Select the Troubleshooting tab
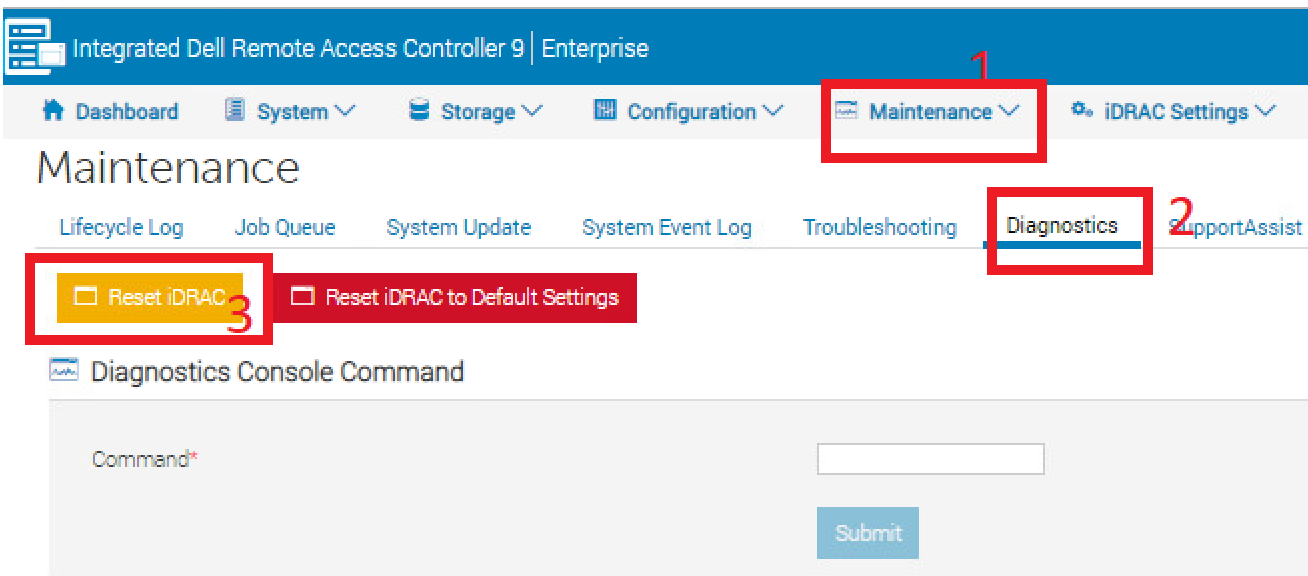 pos(879,227)
